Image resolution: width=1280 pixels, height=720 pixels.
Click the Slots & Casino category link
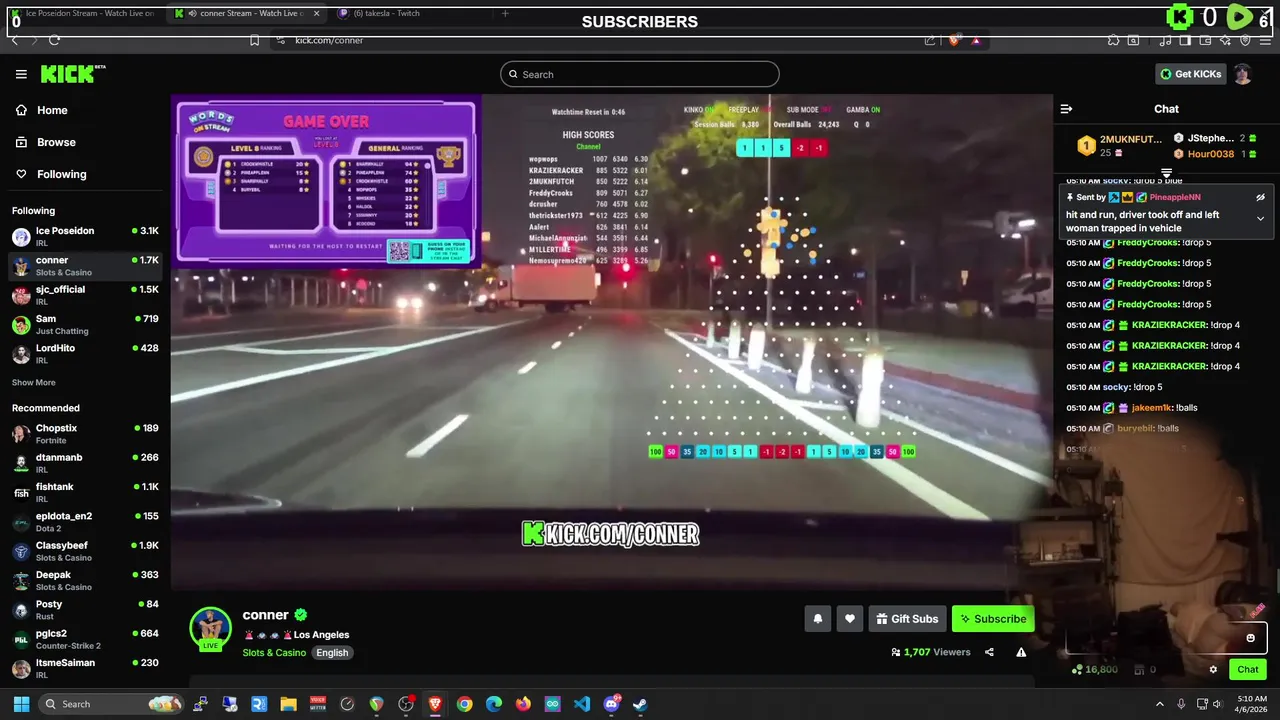tap(274, 653)
